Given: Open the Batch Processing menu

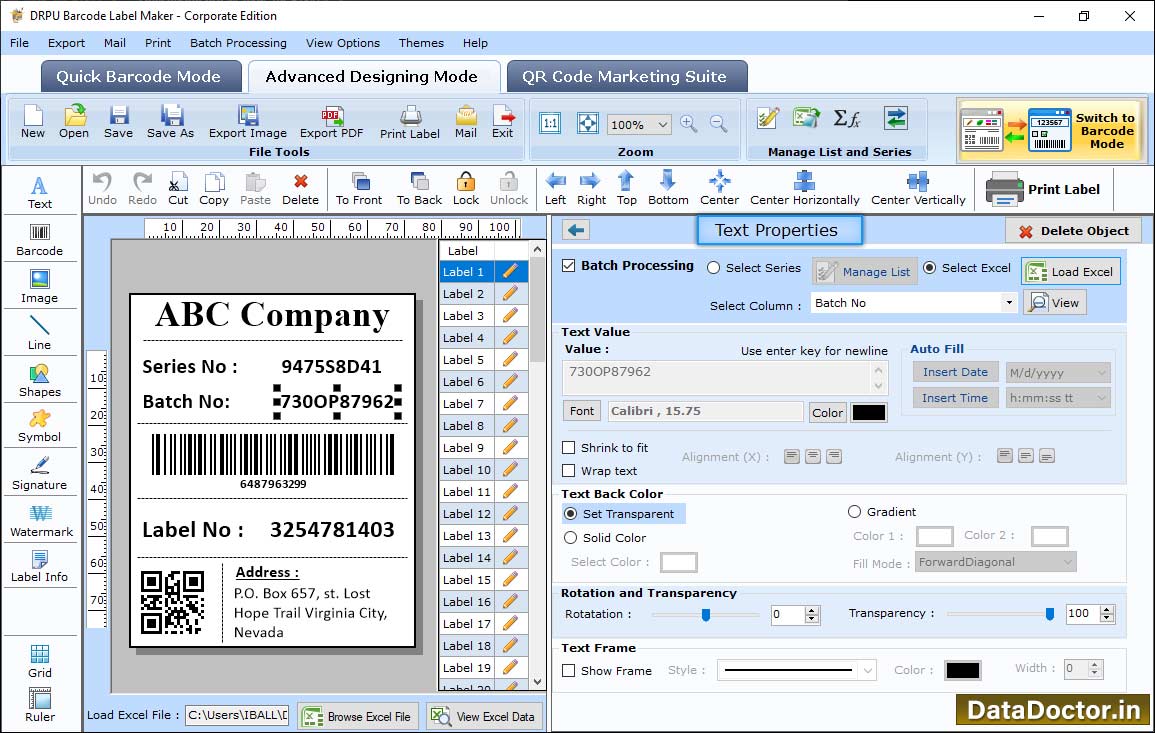Looking at the screenshot, I should point(238,43).
